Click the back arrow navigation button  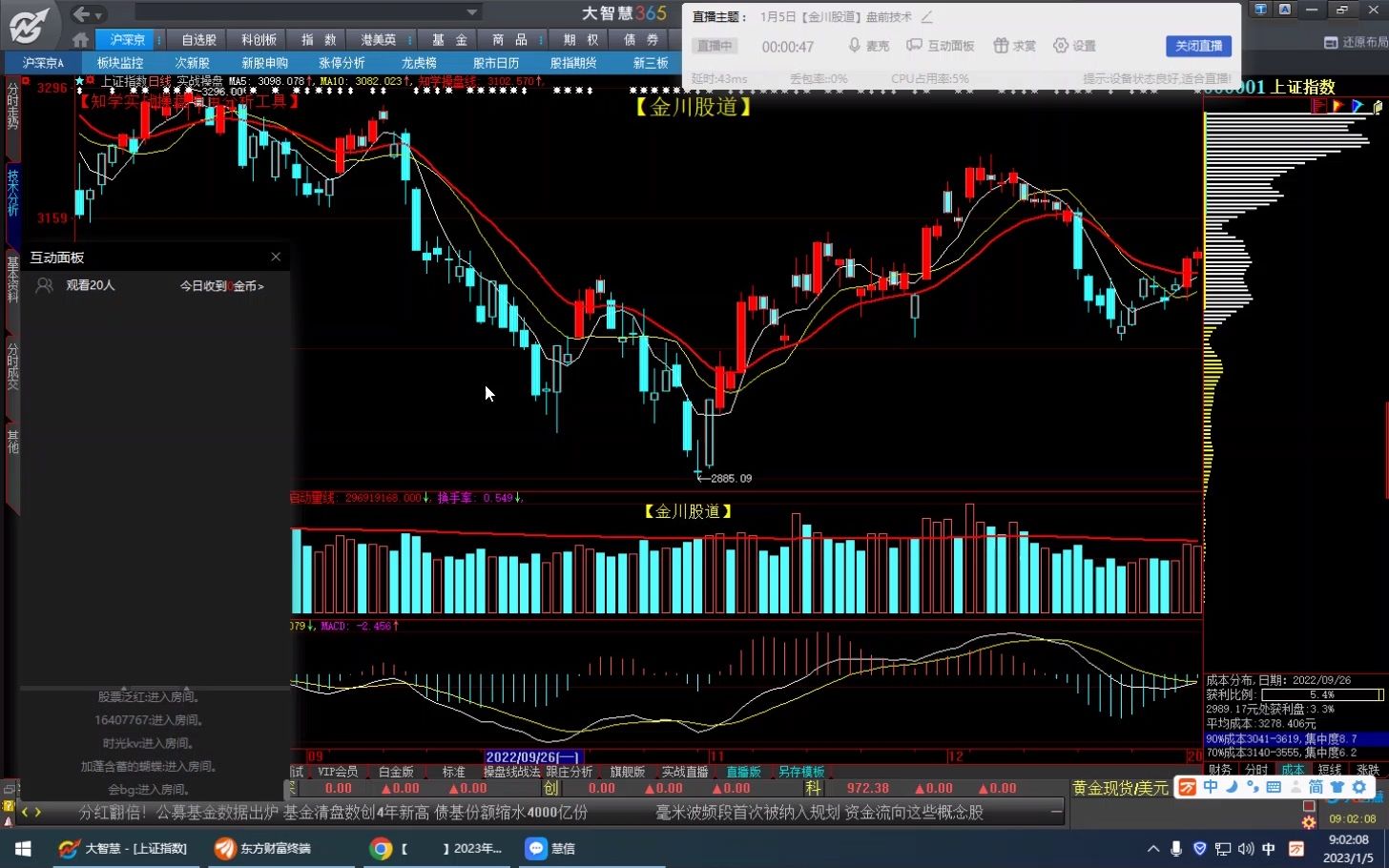click(x=82, y=13)
